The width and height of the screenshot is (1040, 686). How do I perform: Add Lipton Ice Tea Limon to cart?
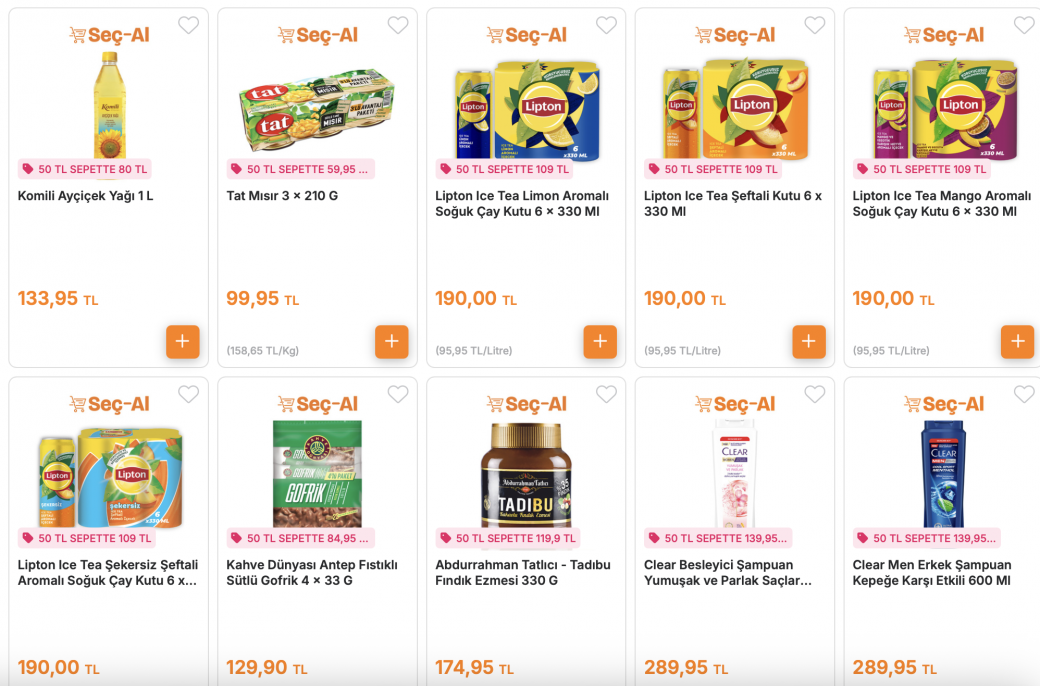(600, 342)
